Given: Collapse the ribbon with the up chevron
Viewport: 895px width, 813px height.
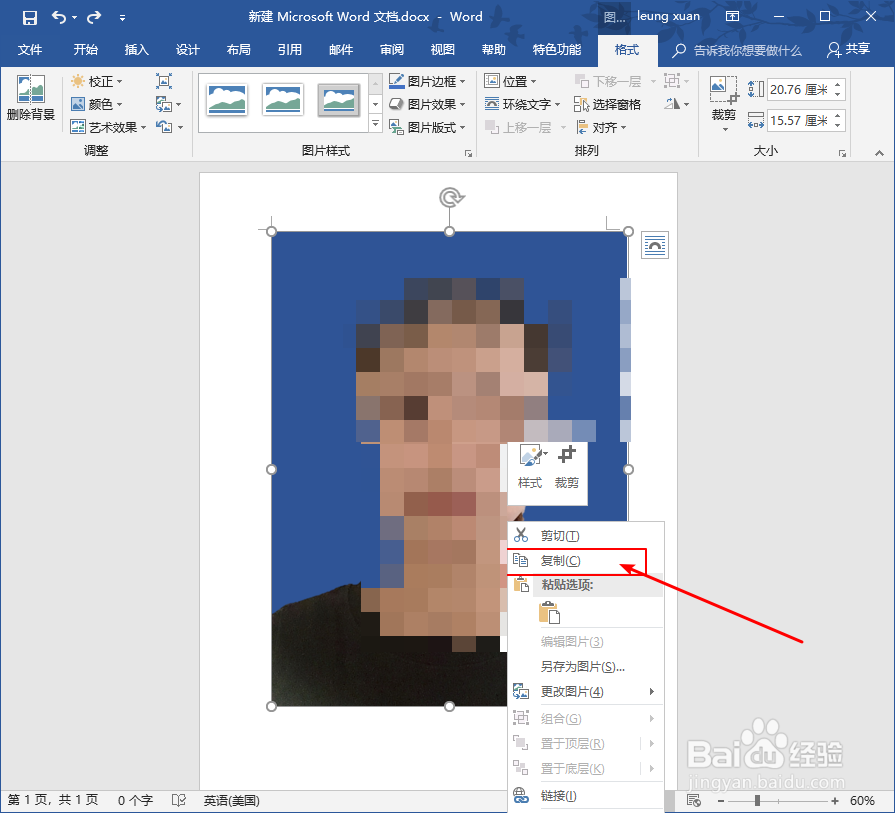Looking at the screenshot, I should tap(879, 153).
